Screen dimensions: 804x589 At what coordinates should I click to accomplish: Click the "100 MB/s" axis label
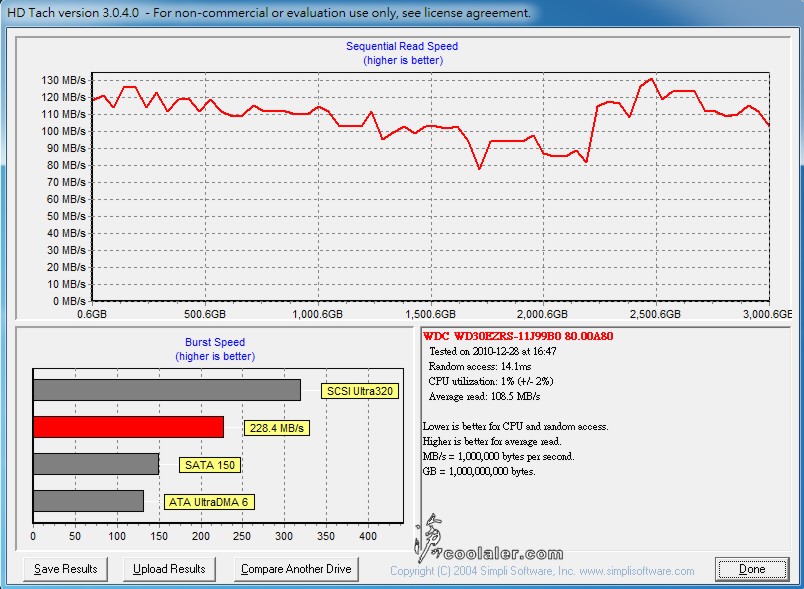[63, 131]
